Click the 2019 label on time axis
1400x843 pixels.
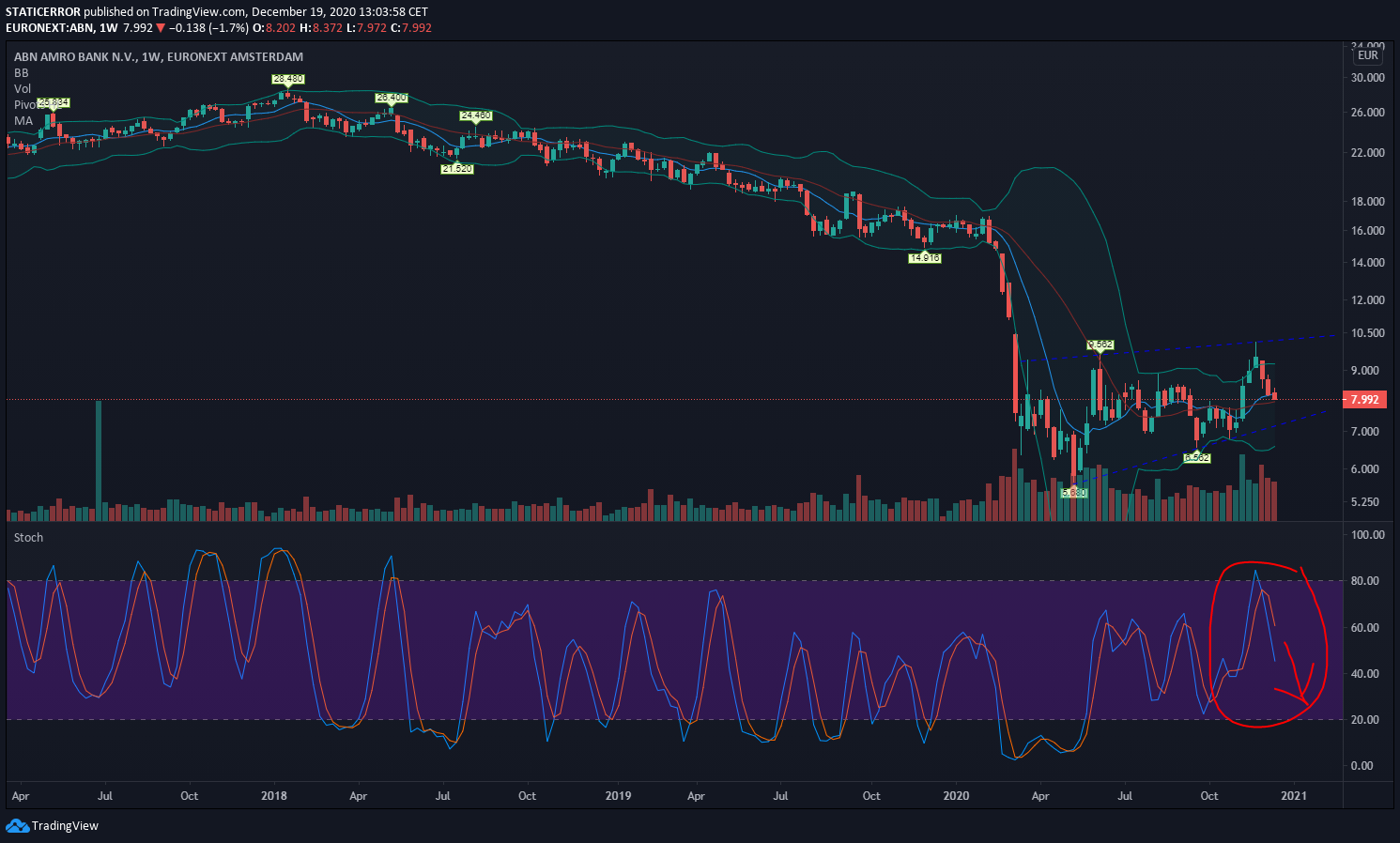tap(618, 795)
